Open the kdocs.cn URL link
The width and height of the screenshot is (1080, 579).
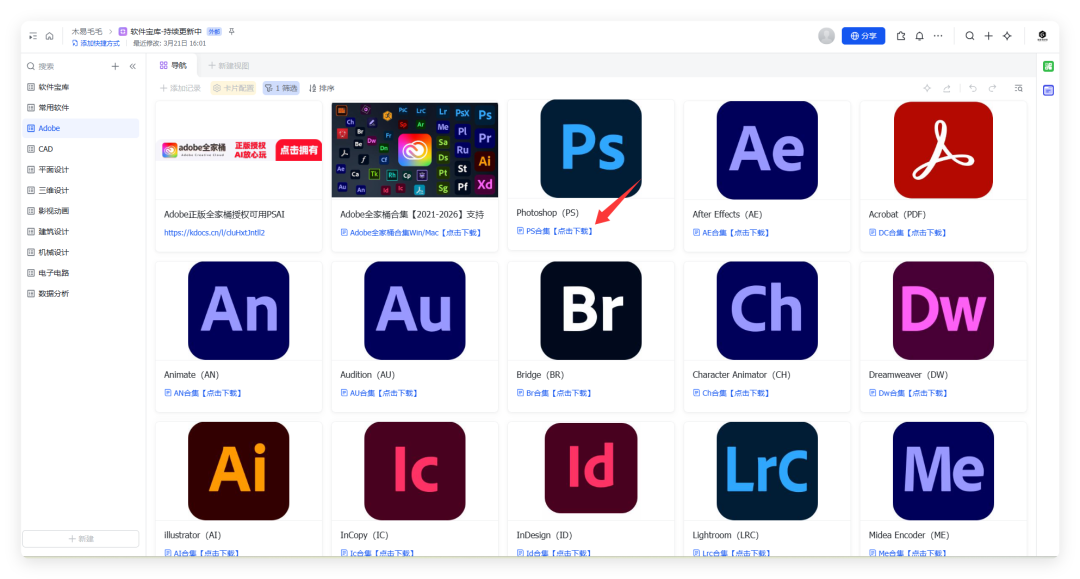[214, 233]
